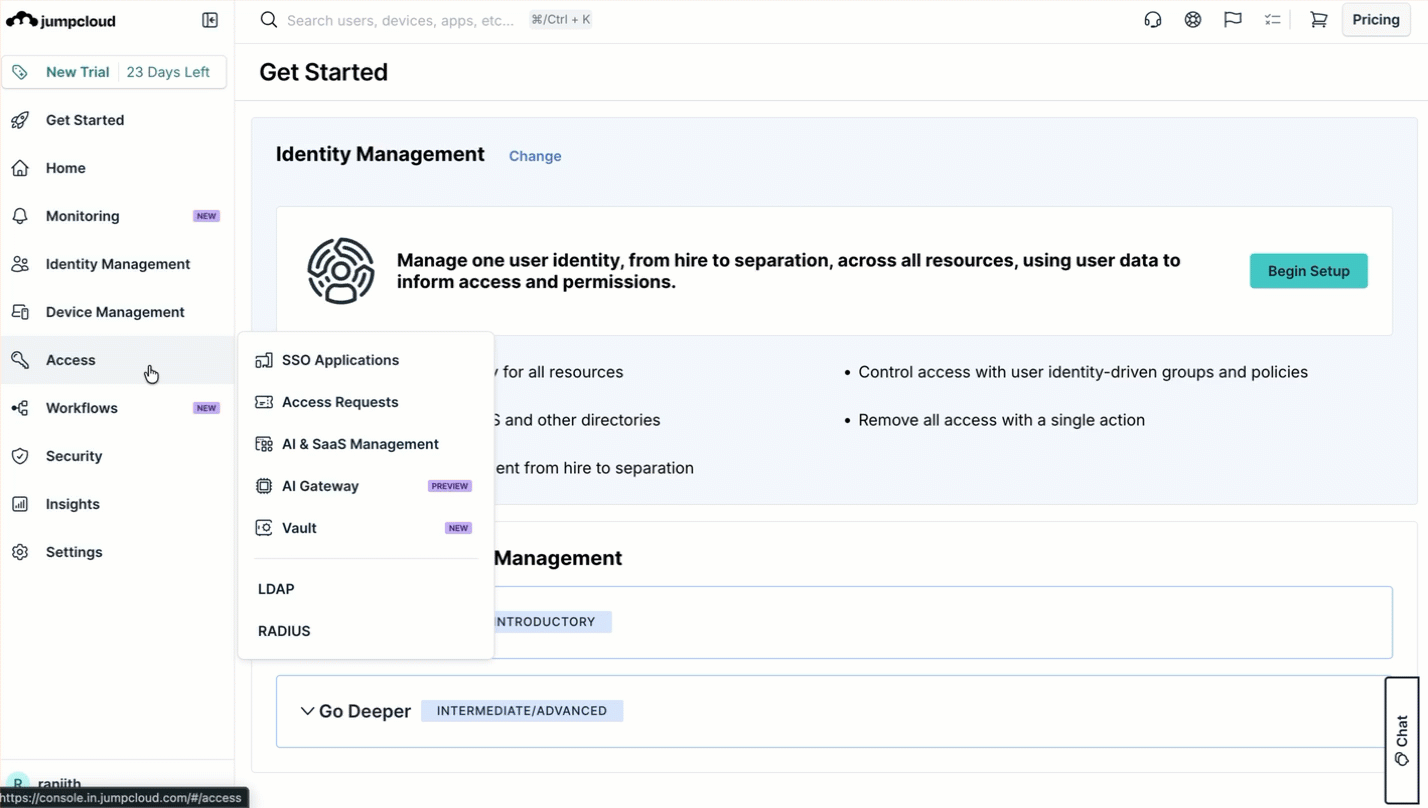Open SSO Applications from Access menu
Screen dimensions: 1428x808
coord(365,360)
